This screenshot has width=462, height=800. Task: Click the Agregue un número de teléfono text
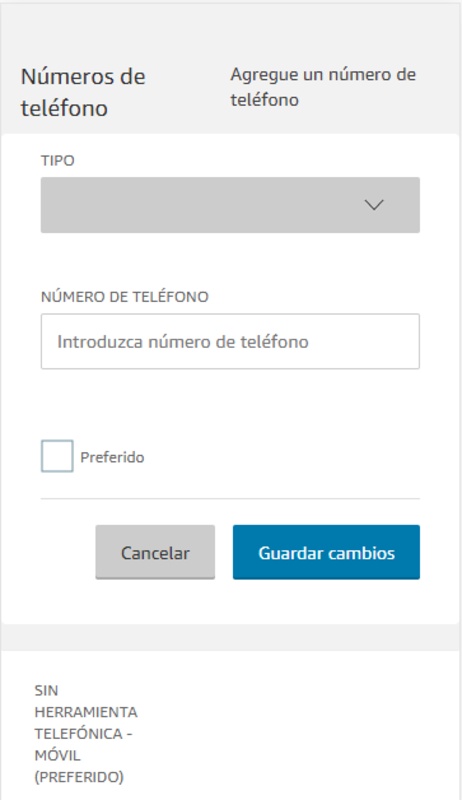point(323,87)
